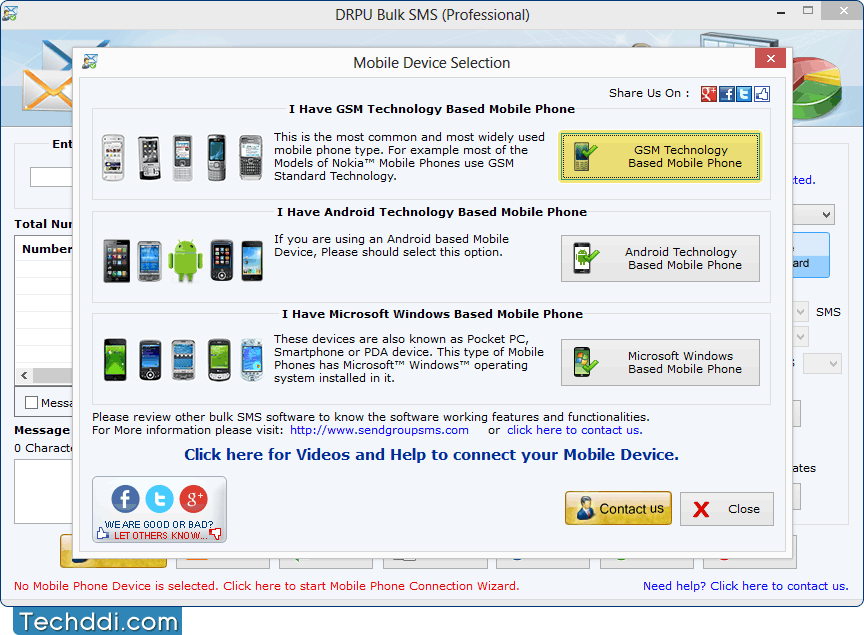Share on Twitter icon at top
864x635 pixels.
[x=744, y=94]
